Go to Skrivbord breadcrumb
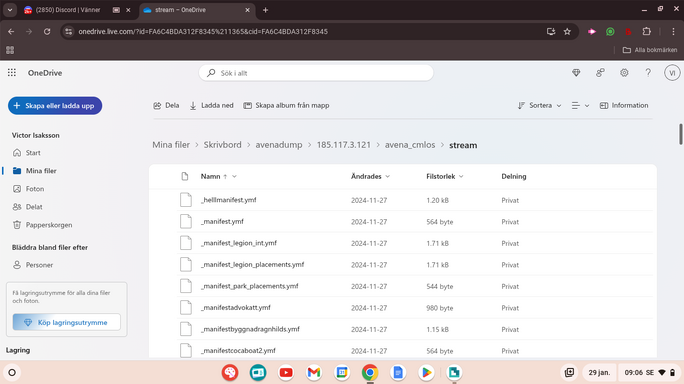 point(222,145)
